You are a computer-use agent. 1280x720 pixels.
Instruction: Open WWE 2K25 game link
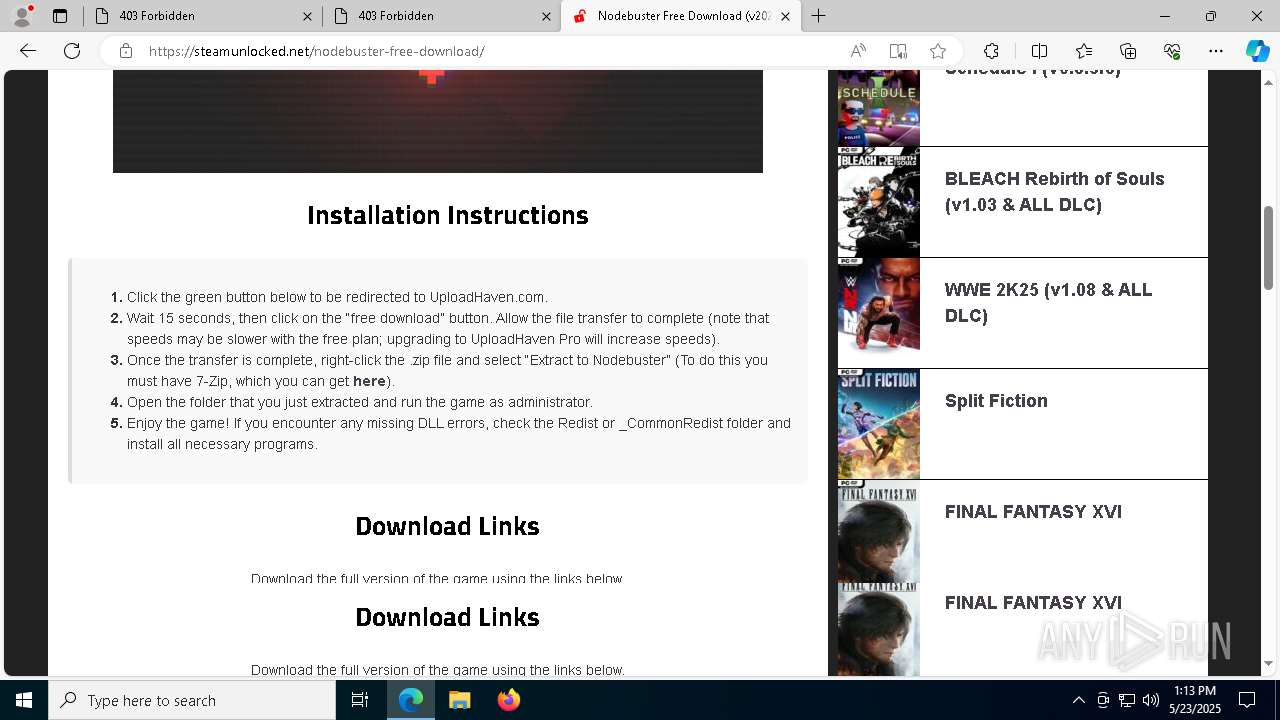coord(1048,302)
